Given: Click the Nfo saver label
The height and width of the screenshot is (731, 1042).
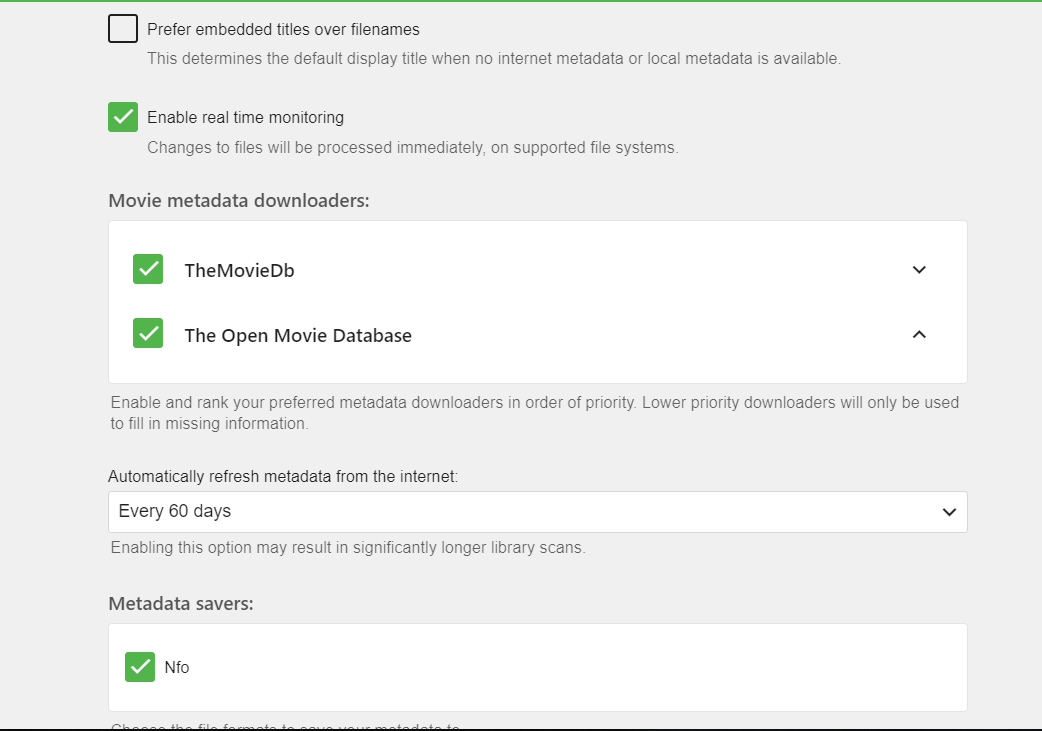Looking at the screenshot, I should [x=177, y=667].
